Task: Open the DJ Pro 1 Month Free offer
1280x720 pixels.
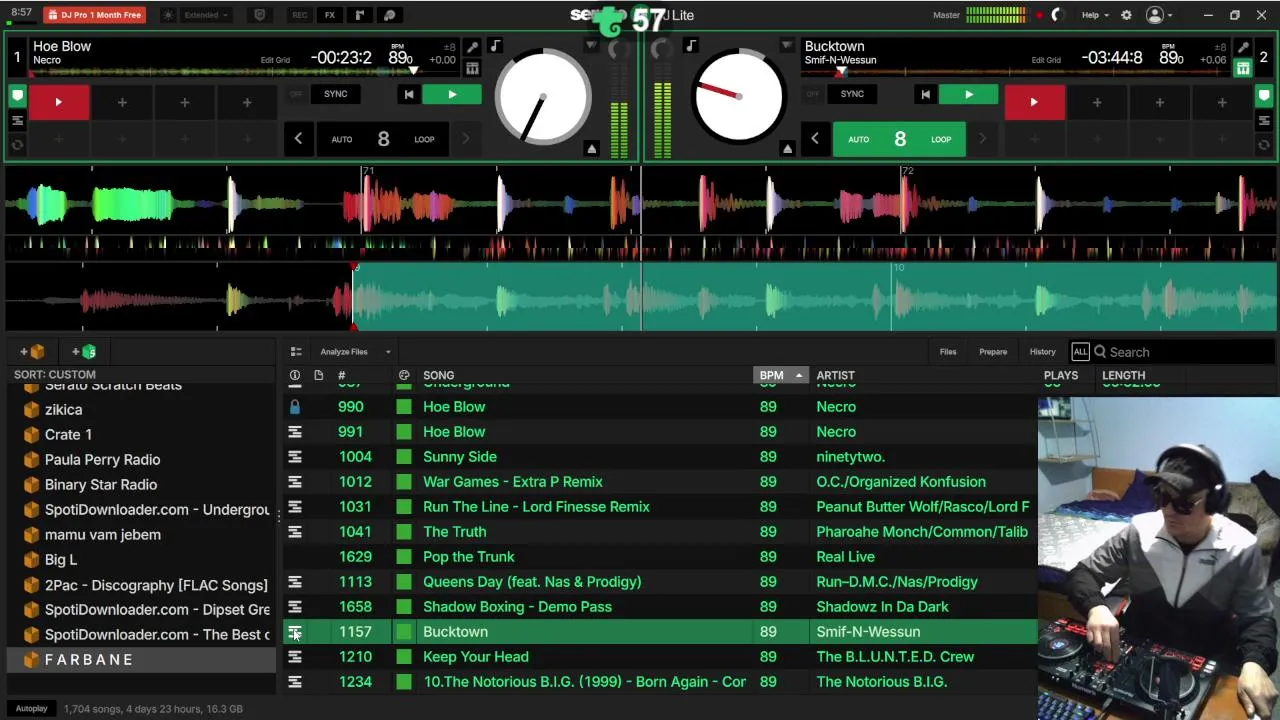Action: click(x=94, y=15)
